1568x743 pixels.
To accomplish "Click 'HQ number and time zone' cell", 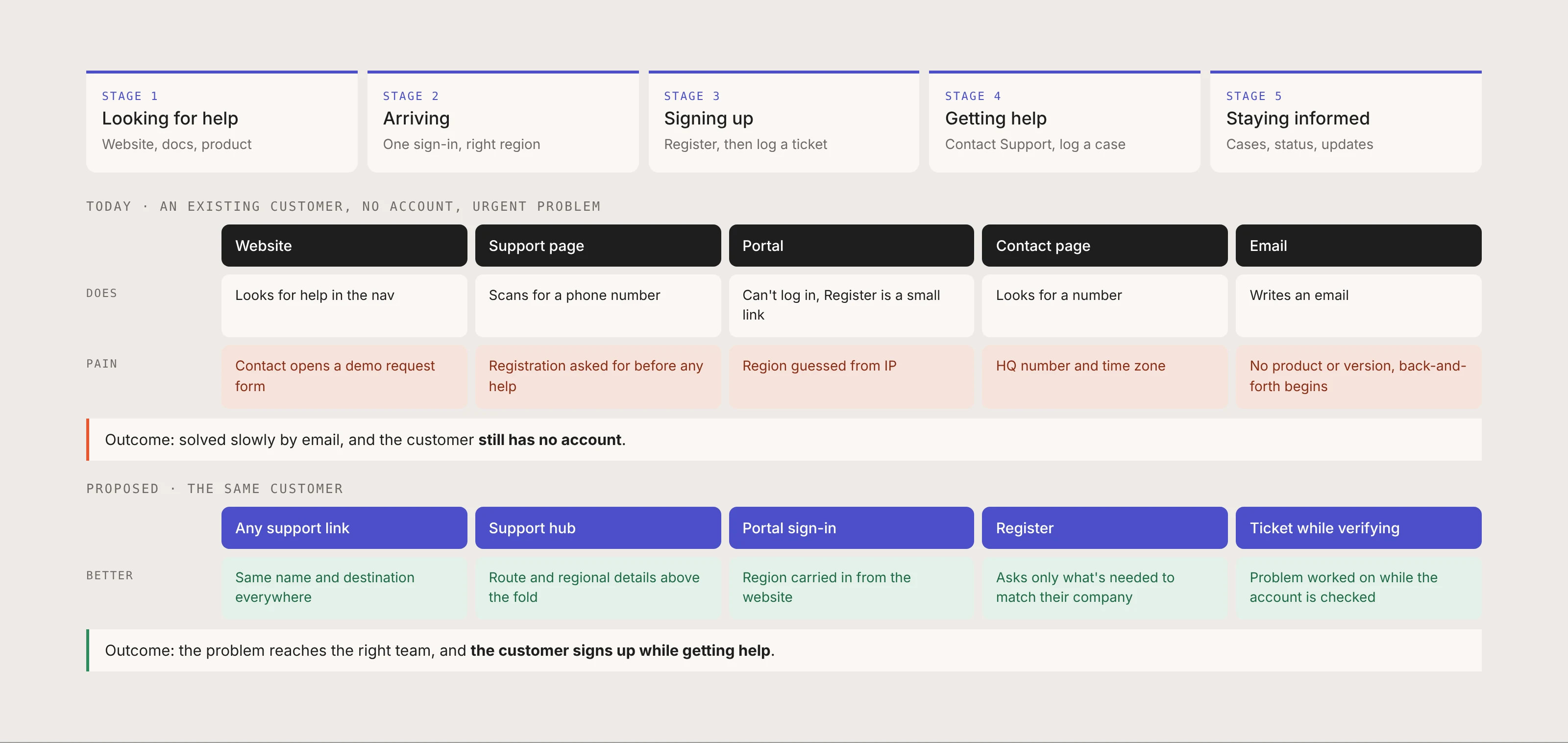I will 1105,376.
